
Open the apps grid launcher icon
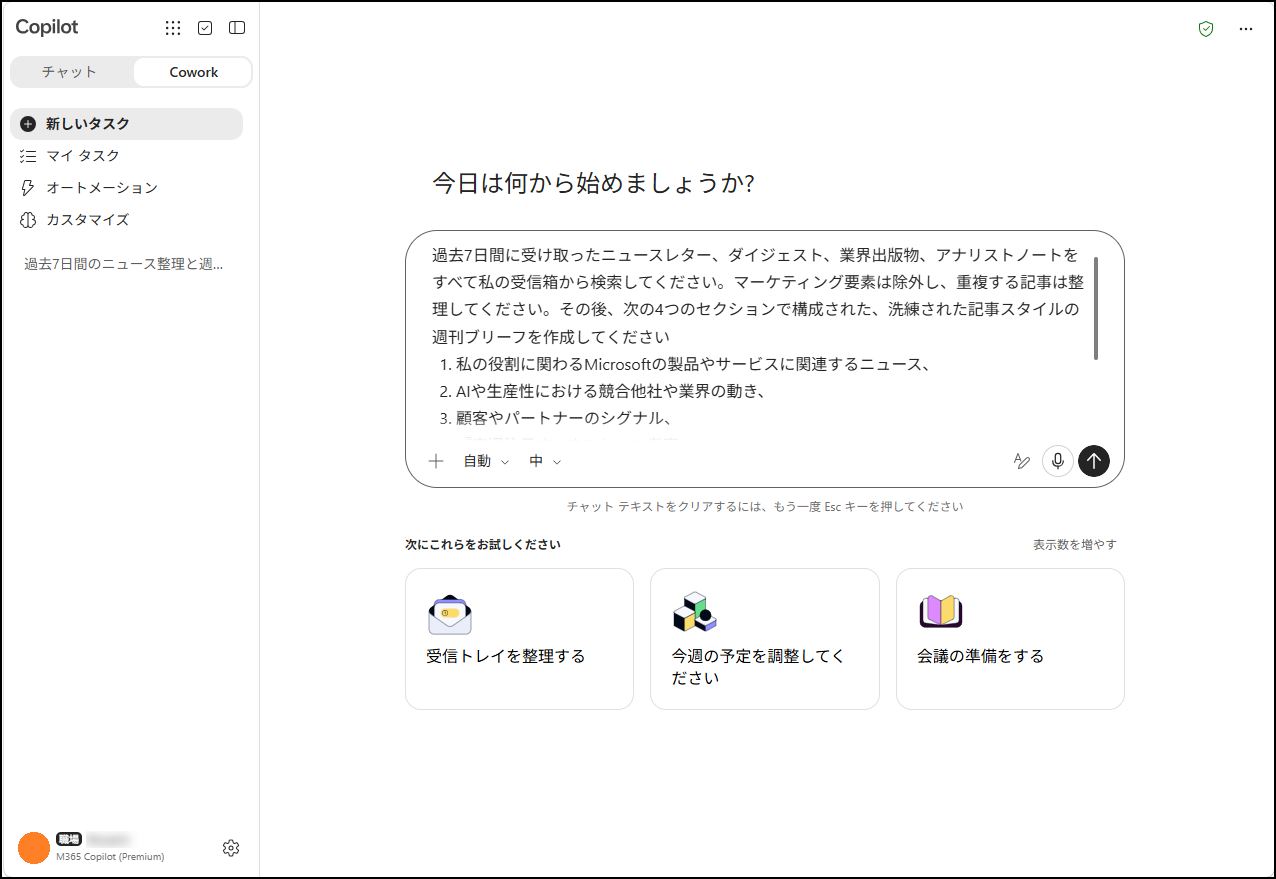pos(173,28)
